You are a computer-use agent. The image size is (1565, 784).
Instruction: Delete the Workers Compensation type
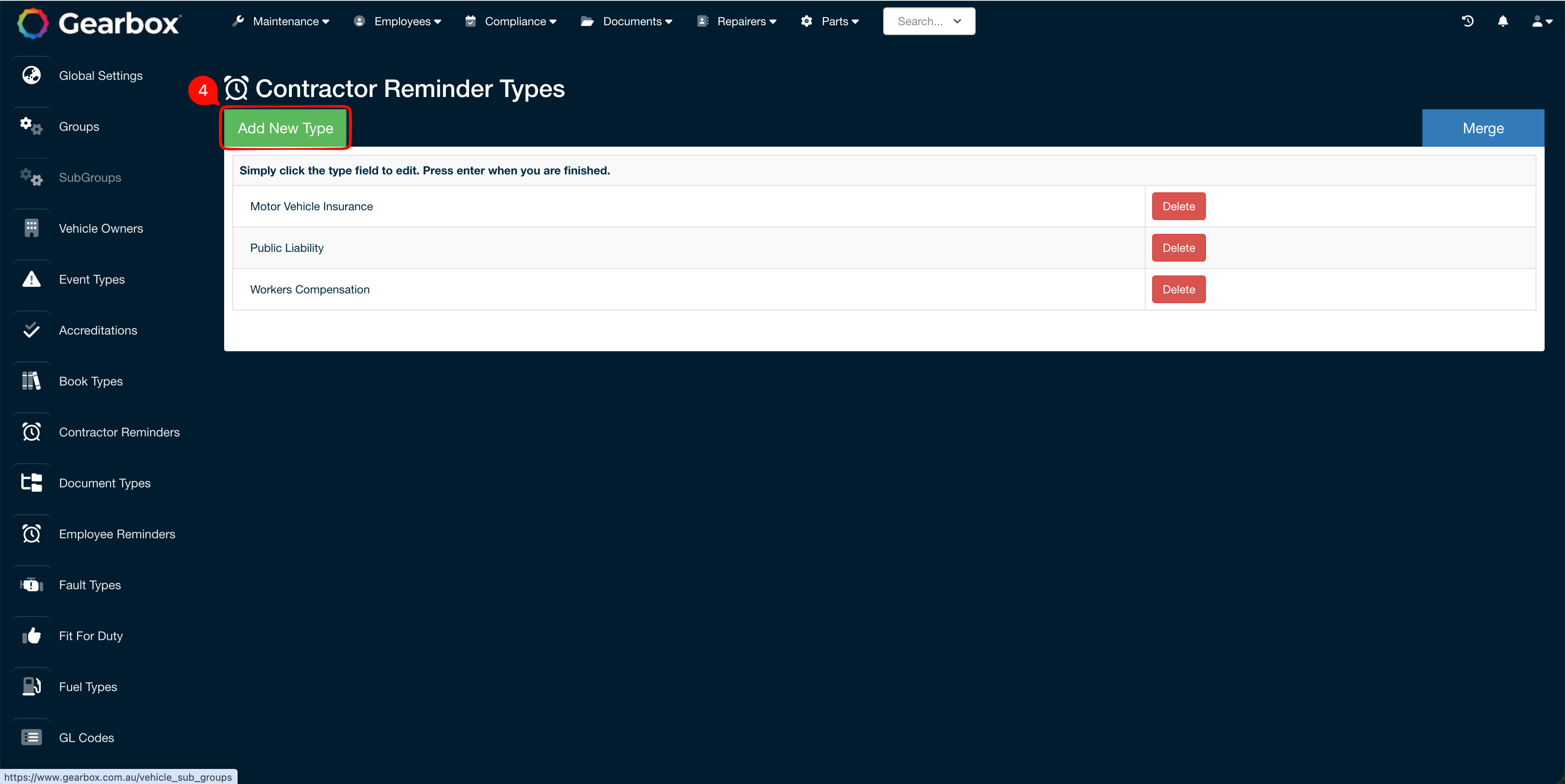click(x=1179, y=290)
